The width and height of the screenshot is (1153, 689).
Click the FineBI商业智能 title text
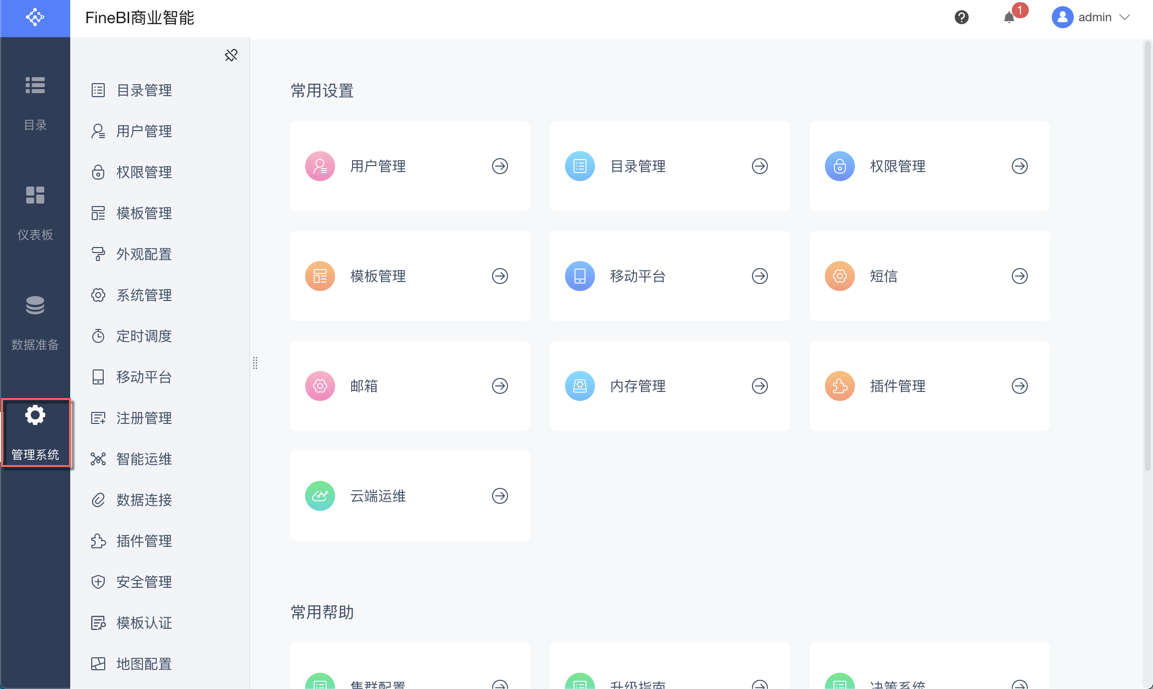pos(140,18)
